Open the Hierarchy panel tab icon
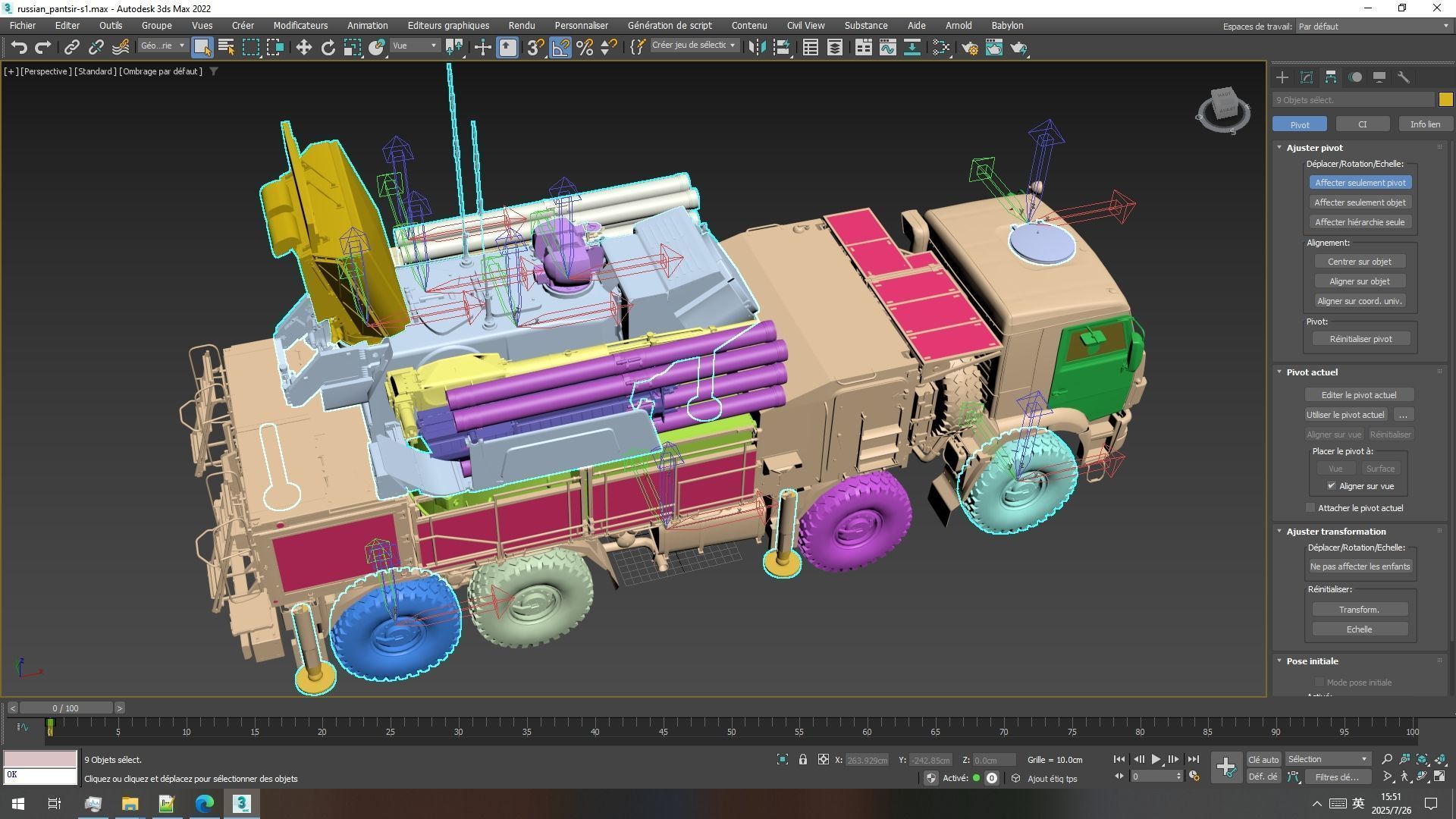The width and height of the screenshot is (1456, 819). tap(1331, 77)
